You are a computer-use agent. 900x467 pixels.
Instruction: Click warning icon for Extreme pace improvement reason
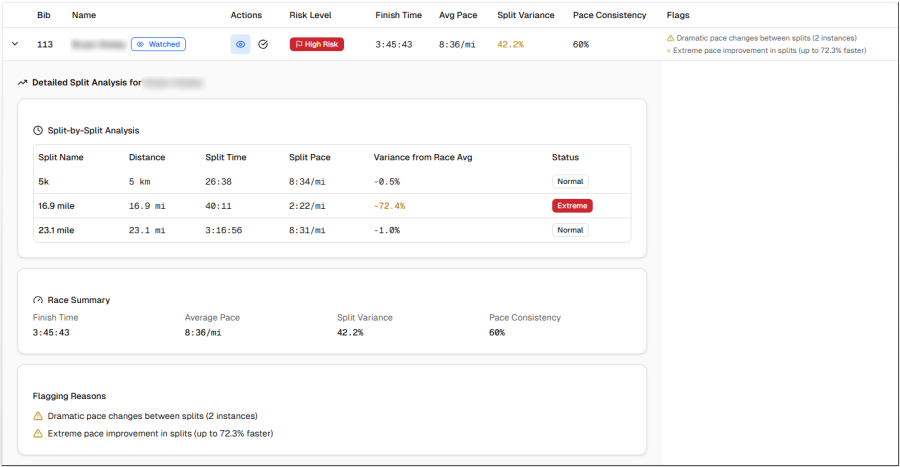[38, 434]
